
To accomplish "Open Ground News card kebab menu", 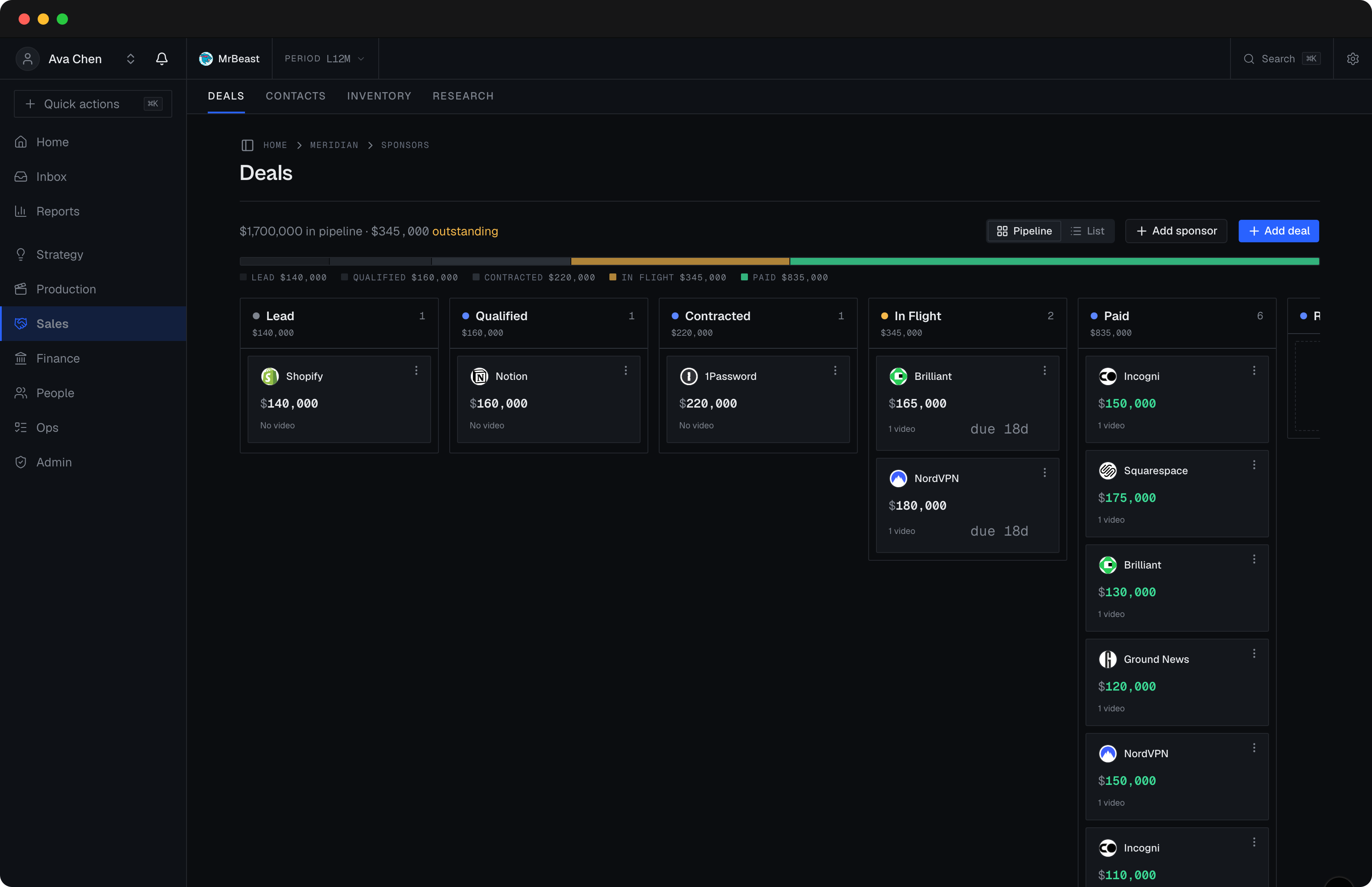I will pyautogui.click(x=1254, y=653).
